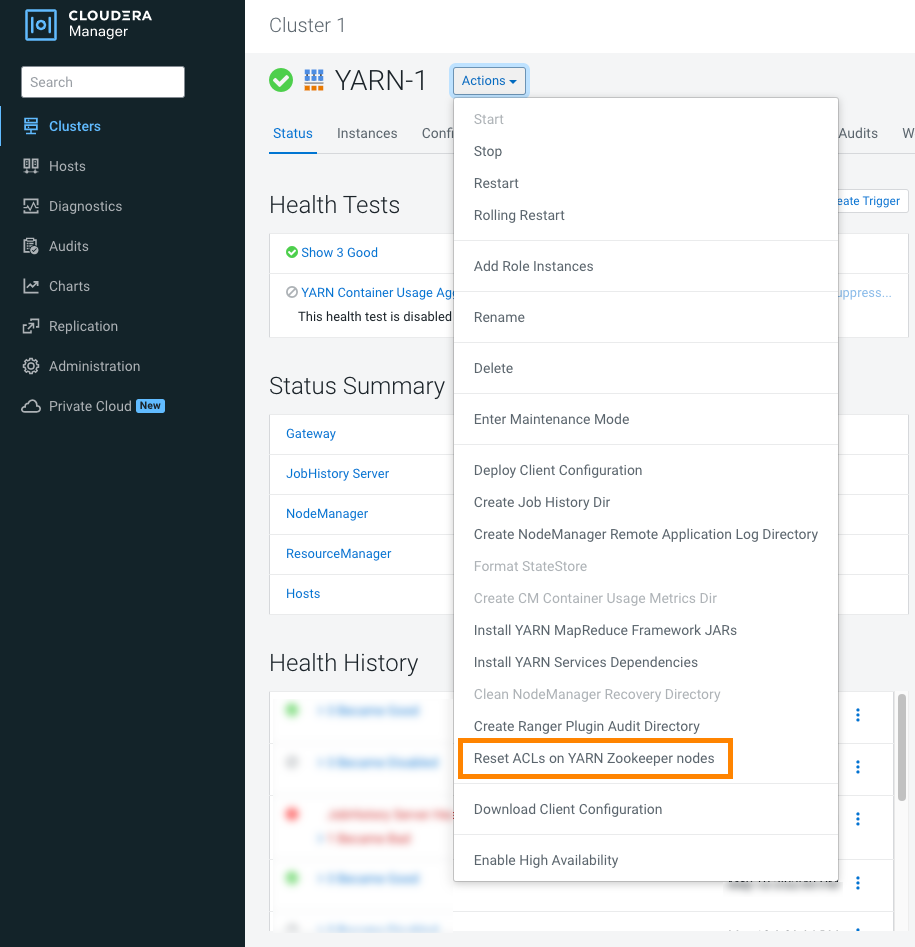Select Reset ACLs on YARN Zookeeper nodes
Viewport: 915px width, 947px height.
[x=594, y=758]
